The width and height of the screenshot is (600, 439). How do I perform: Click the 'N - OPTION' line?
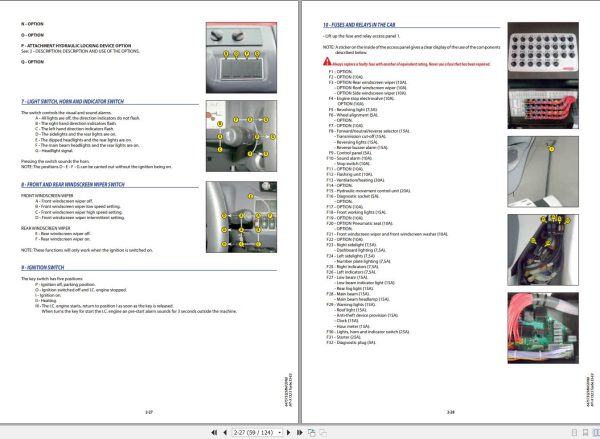pos(32,24)
